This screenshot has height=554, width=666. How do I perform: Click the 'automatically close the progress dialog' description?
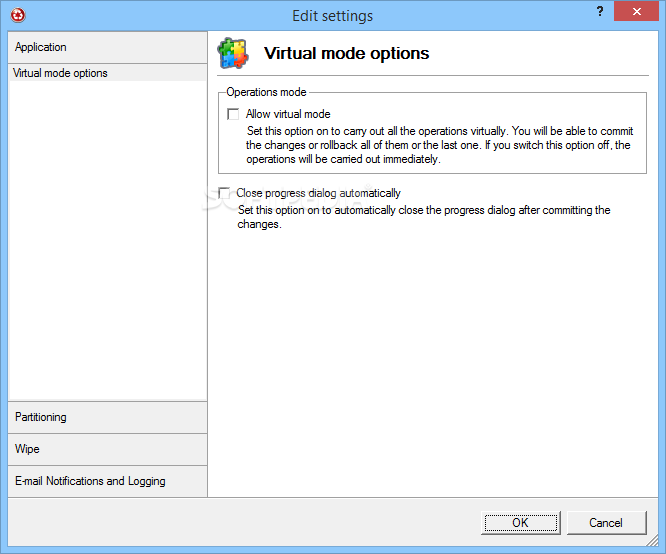pos(424,217)
